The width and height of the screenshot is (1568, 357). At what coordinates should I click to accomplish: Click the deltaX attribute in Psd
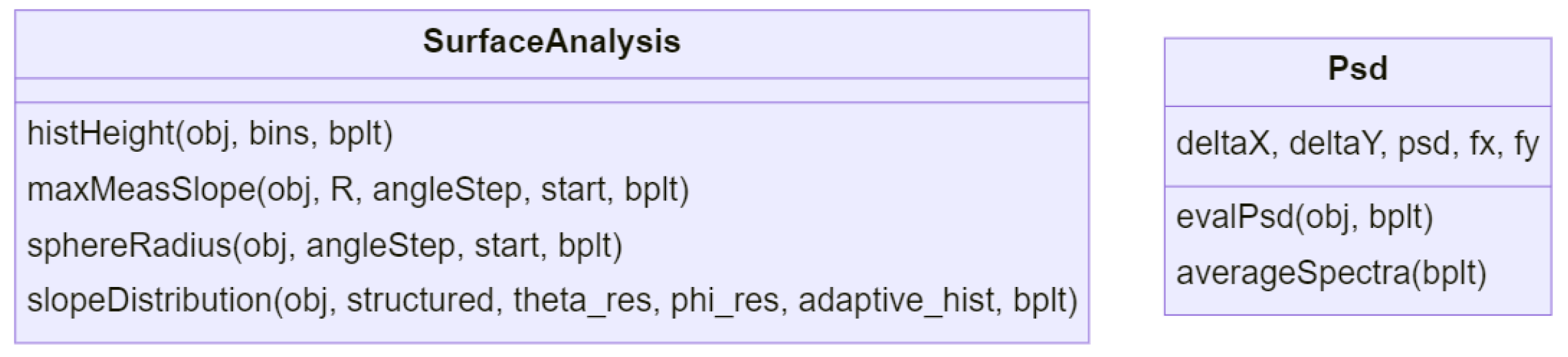[x=1222, y=144]
